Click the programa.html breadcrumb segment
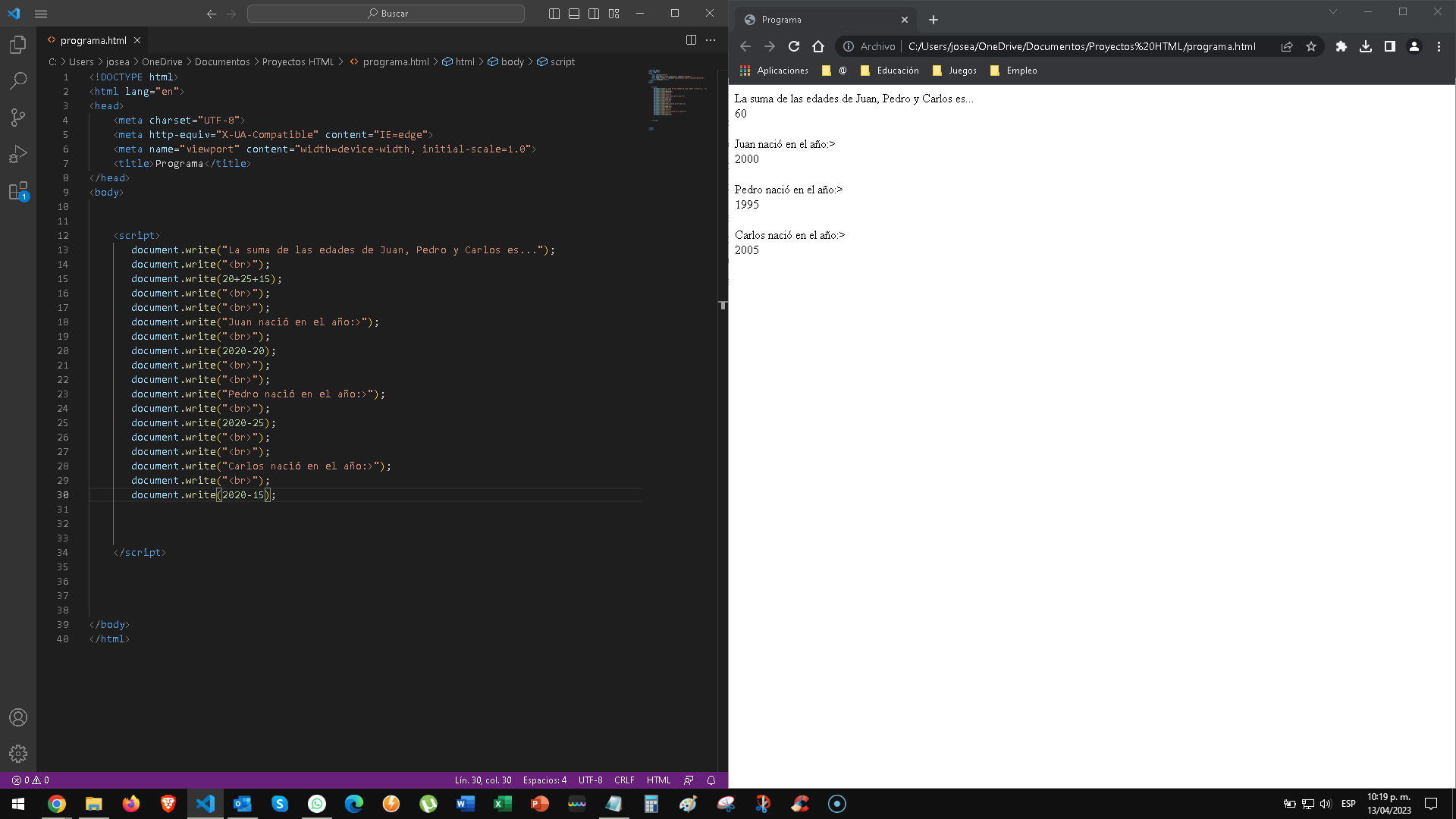 click(x=389, y=62)
